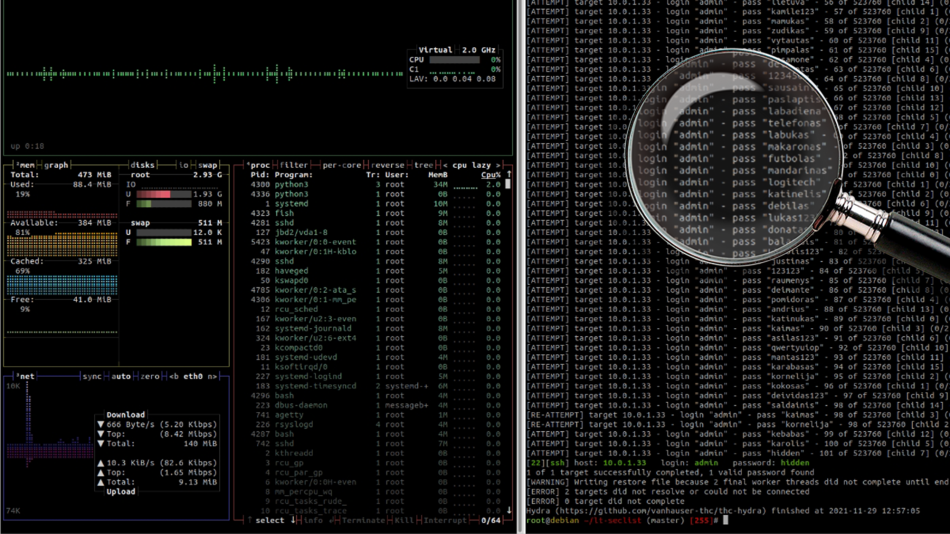
Task: Click the scroll down arrow in process list
Action: point(509,510)
